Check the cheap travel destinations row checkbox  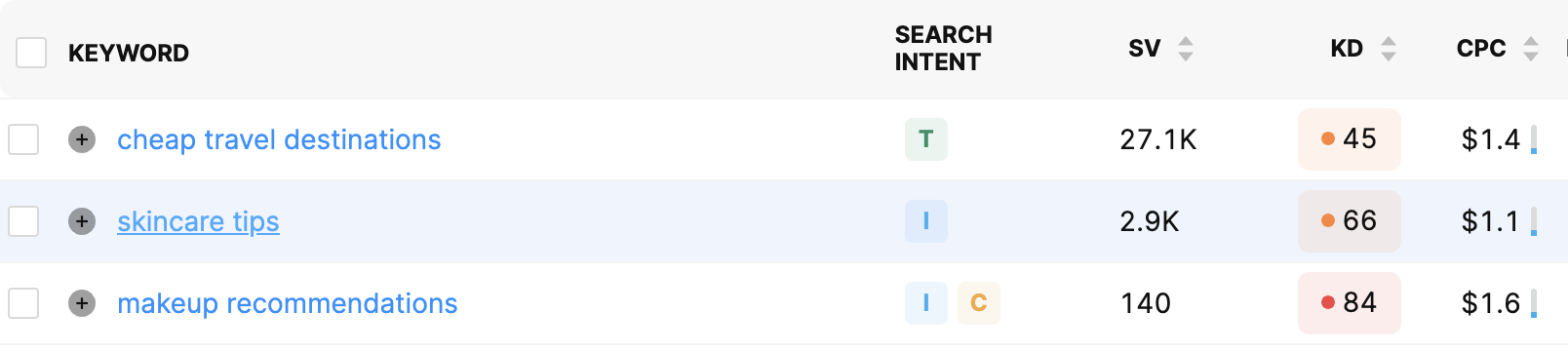coord(23,139)
